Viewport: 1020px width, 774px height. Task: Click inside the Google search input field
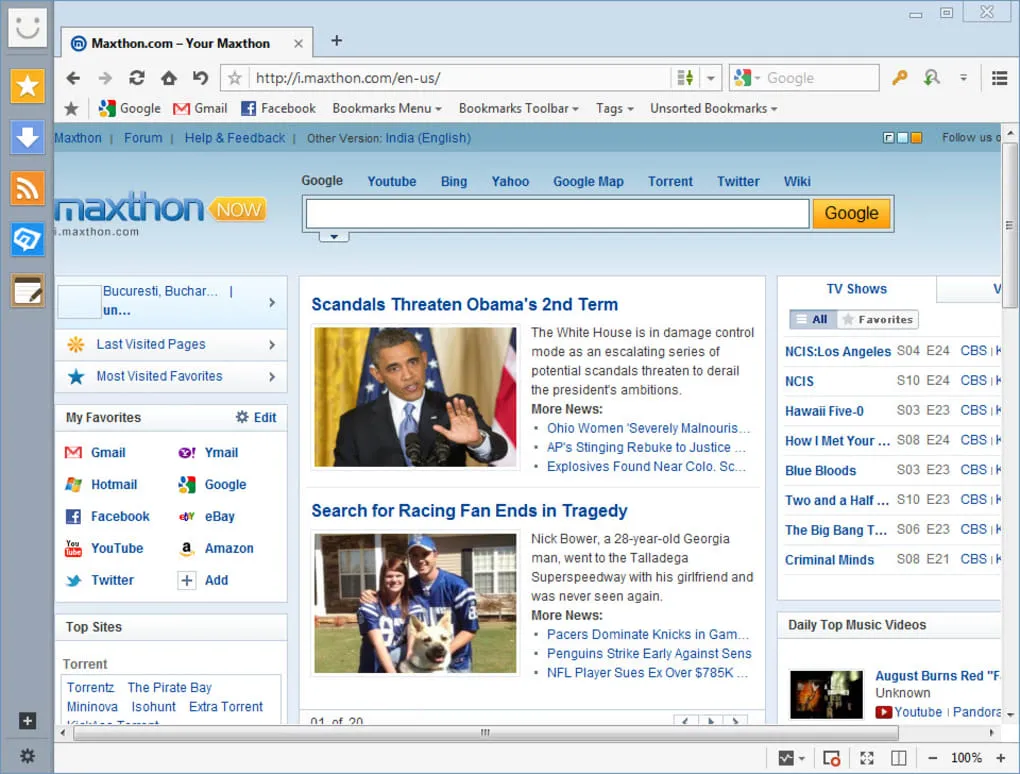[556, 213]
